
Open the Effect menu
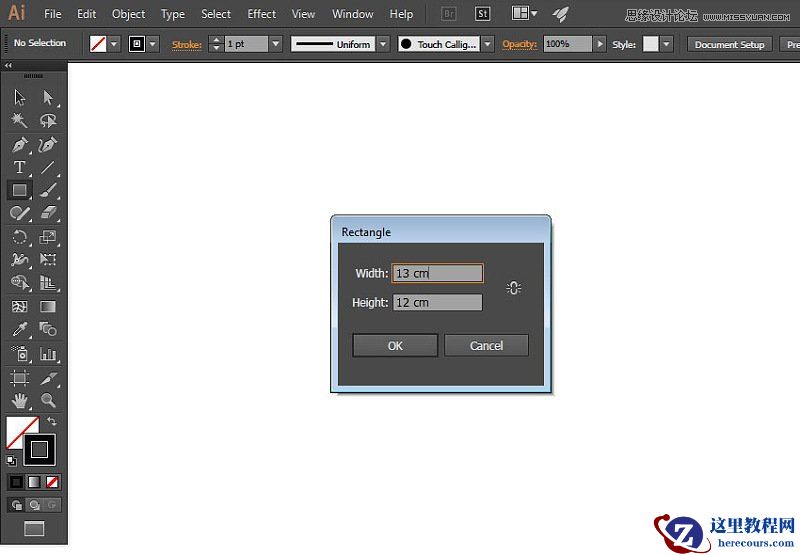262,14
